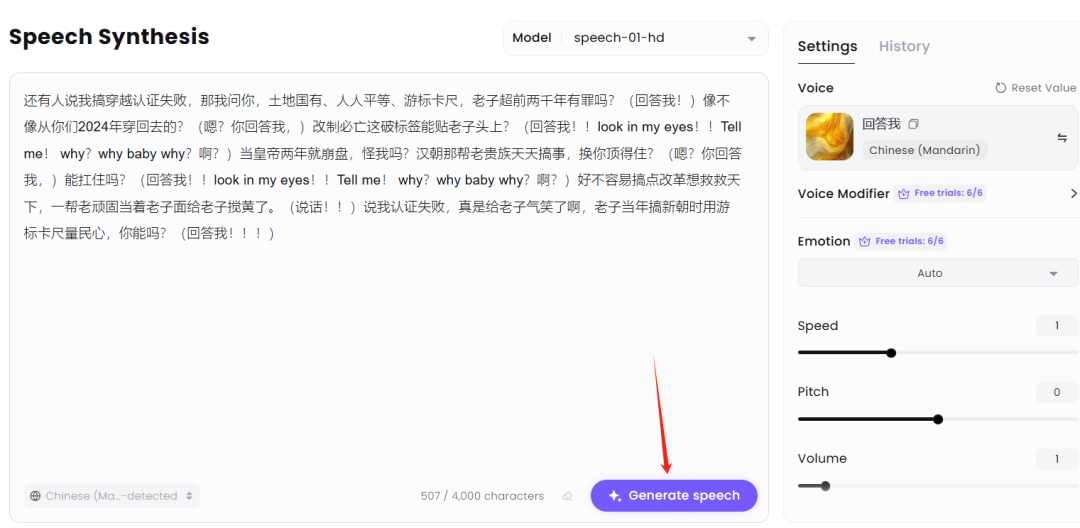This screenshot has width=1080, height=528.
Task: Switch to the History tab
Action: pyautogui.click(x=904, y=46)
